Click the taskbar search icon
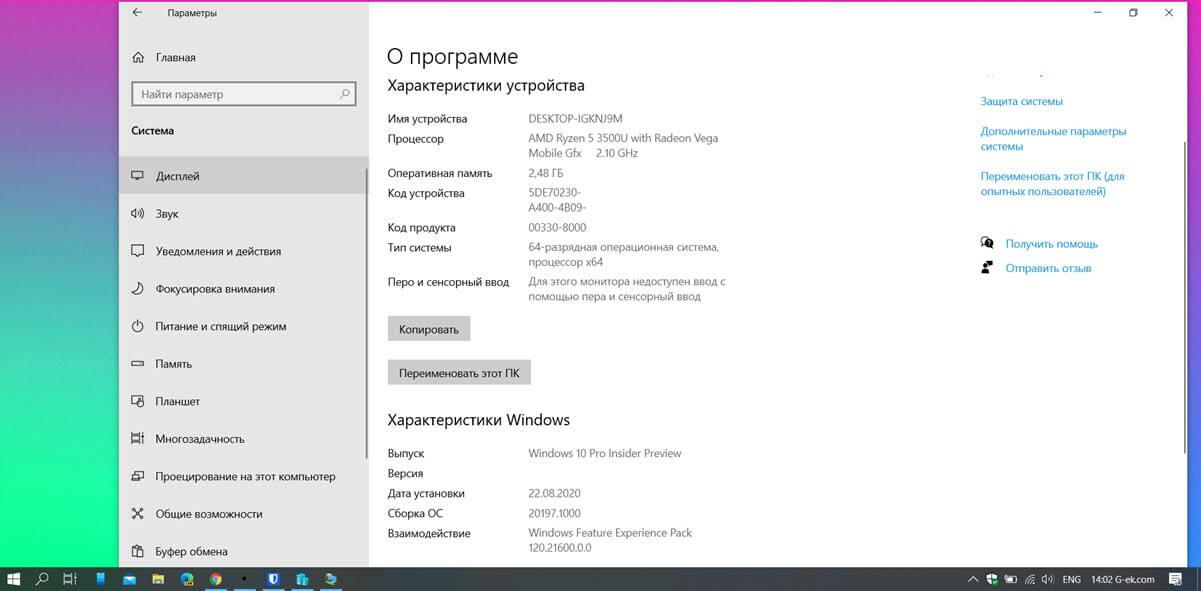The height and width of the screenshot is (591, 1201). click(42, 579)
